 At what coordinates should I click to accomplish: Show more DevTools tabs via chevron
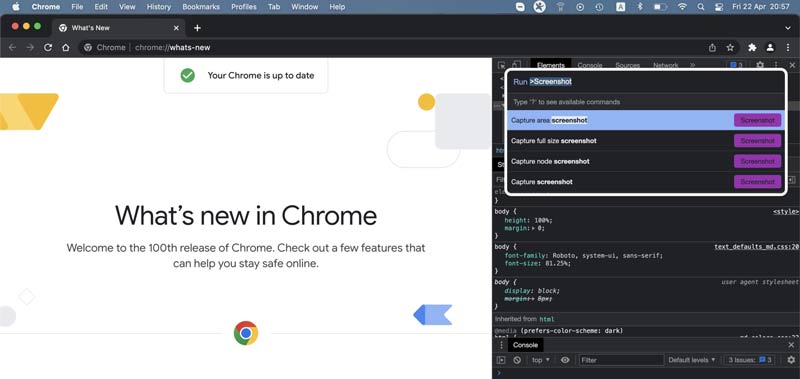click(x=692, y=65)
